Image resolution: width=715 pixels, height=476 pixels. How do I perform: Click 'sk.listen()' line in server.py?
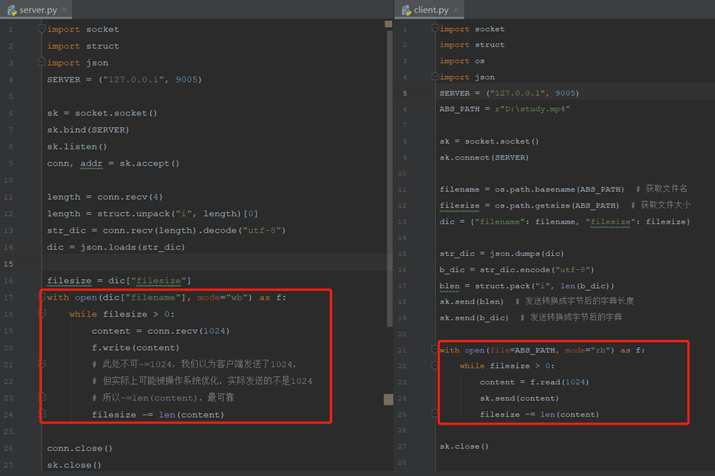77,147
